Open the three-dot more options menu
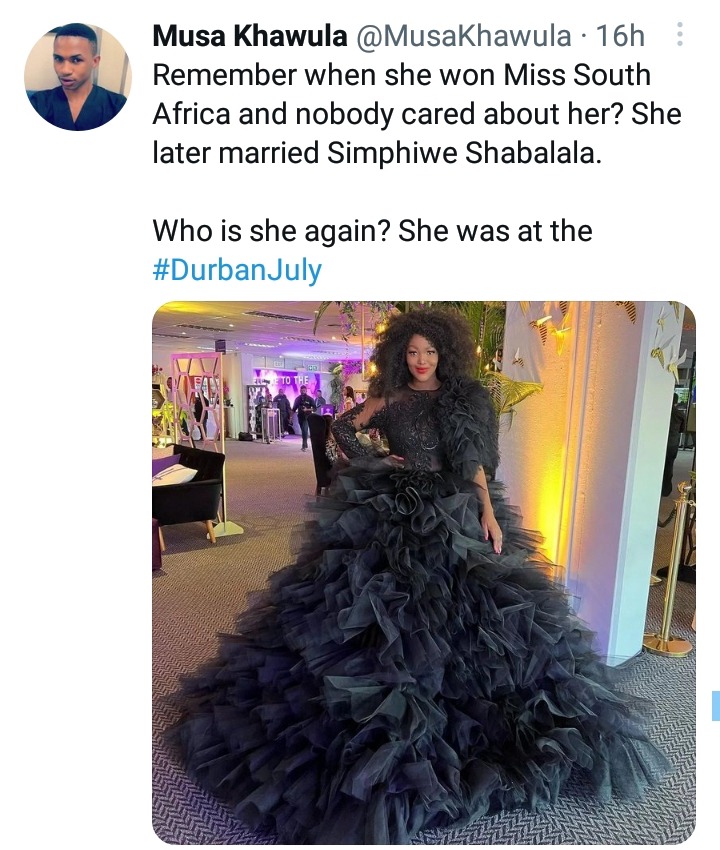 click(x=679, y=35)
